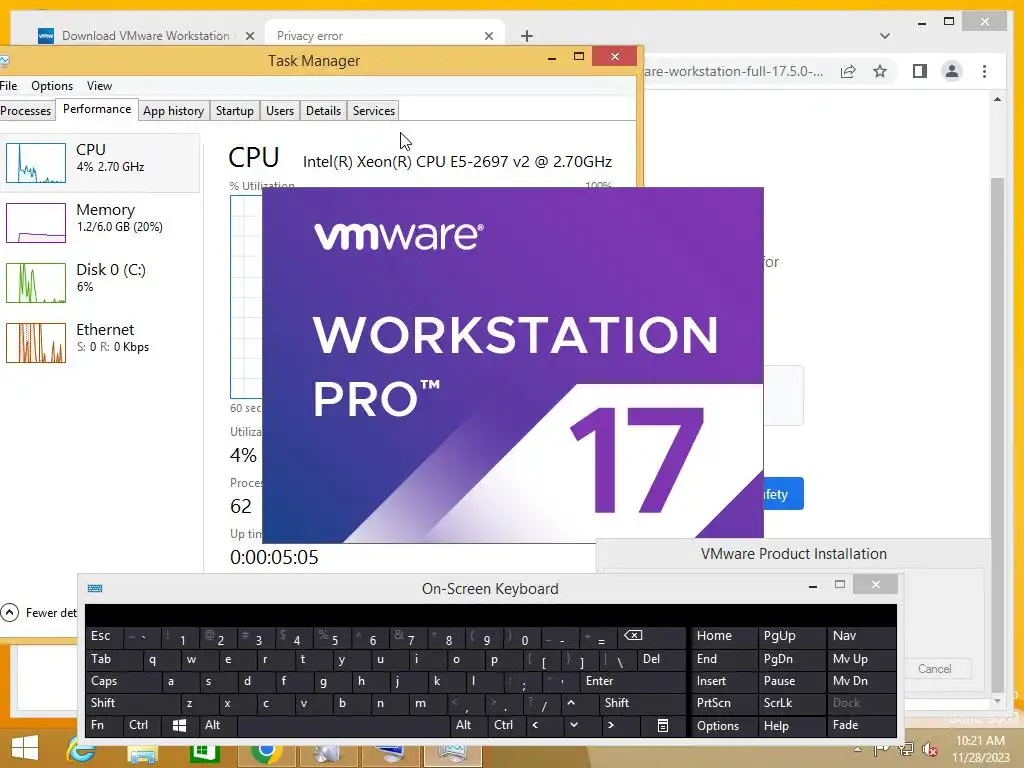Click the right arrow key on keyboard
Image resolution: width=1024 pixels, height=768 pixels.
(x=611, y=725)
